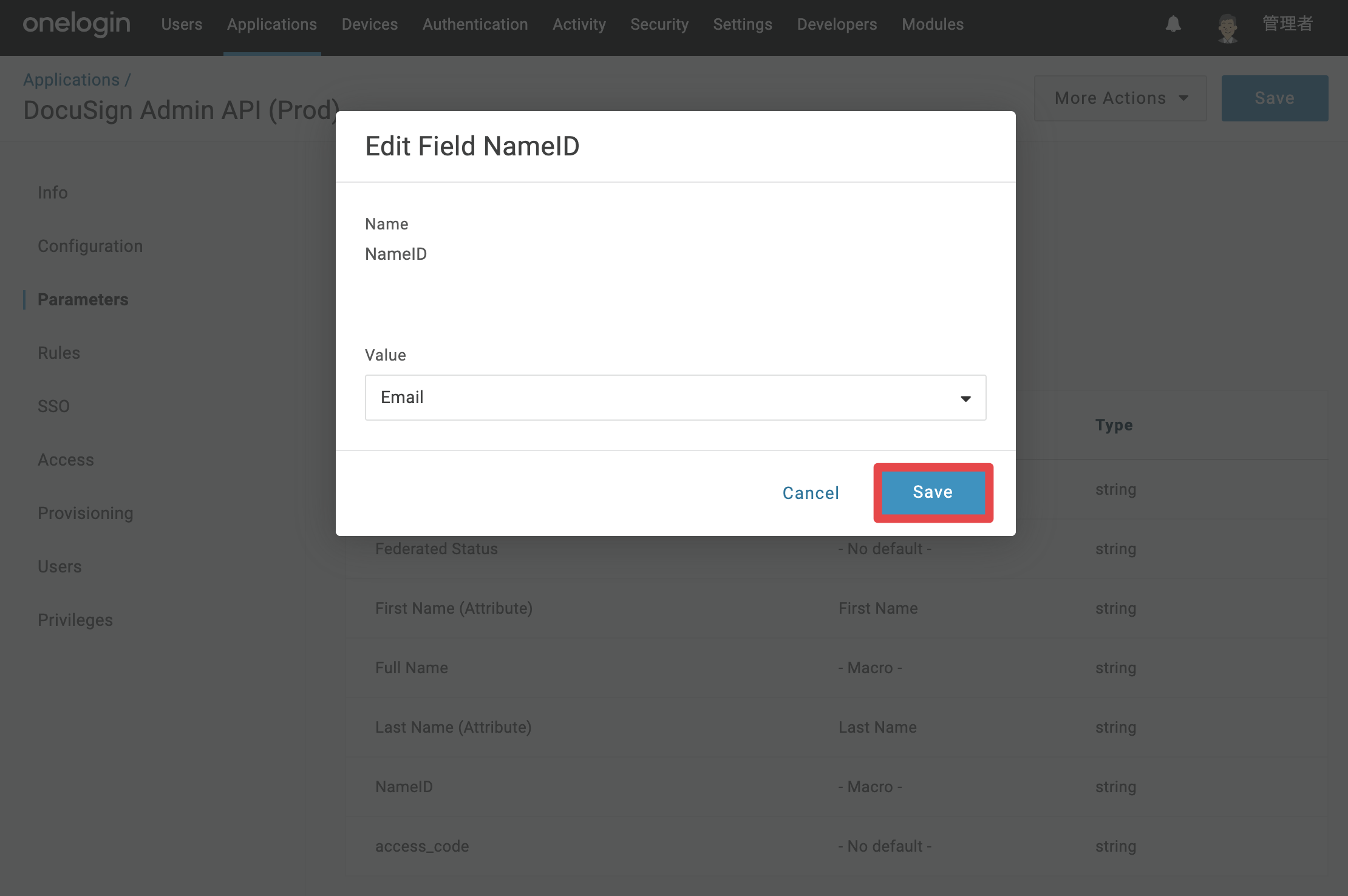Open the Value dropdown showing Email
Screen dimensions: 1348x896
pyautogui.click(x=675, y=398)
